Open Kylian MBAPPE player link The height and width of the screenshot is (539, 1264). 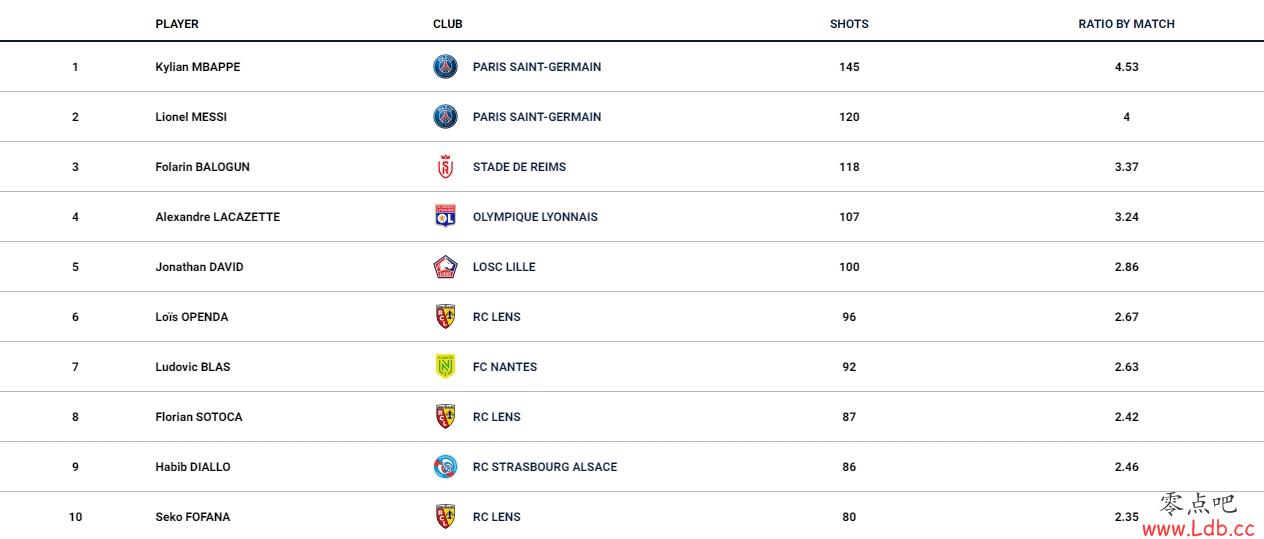pyautogui.click(x=198, y=67)
